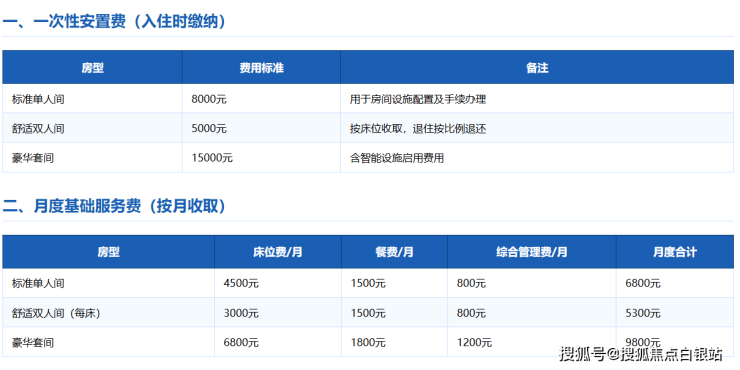Click the 费用标准 column header
Image resolution: width=740 pixels, height=370 pixels.
[261, 68]
